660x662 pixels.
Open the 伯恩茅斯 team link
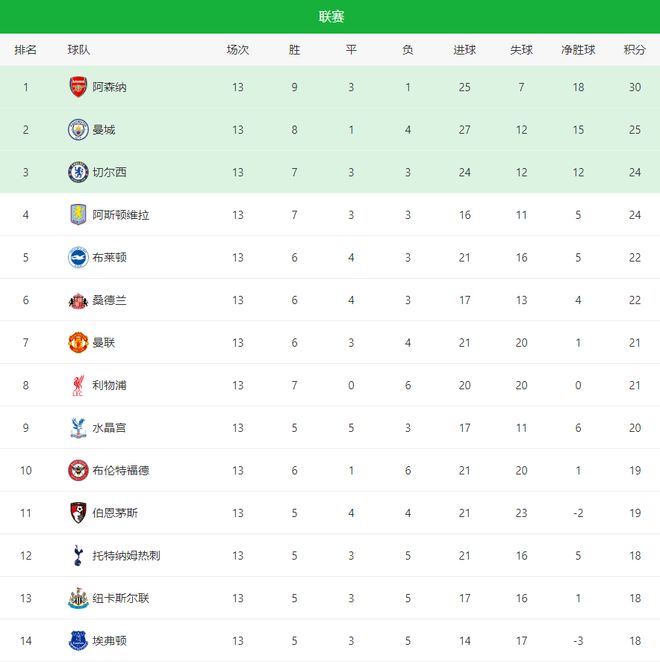(x=115, y=513)
